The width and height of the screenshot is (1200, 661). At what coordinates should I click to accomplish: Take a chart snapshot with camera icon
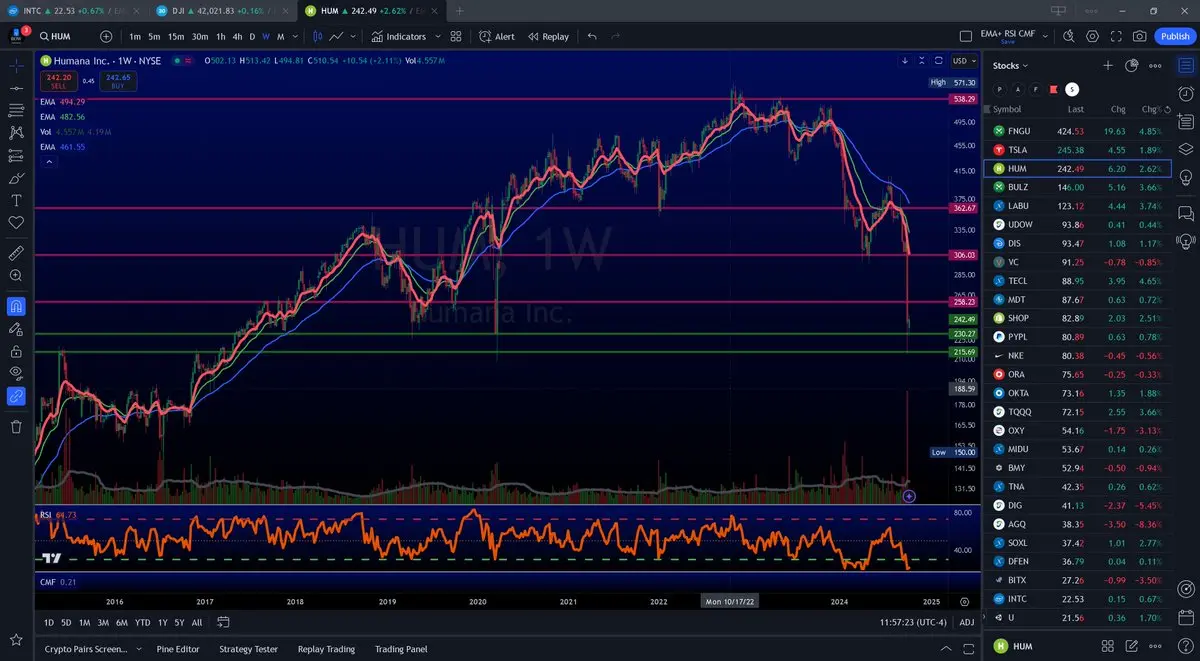pos(1140,36)
